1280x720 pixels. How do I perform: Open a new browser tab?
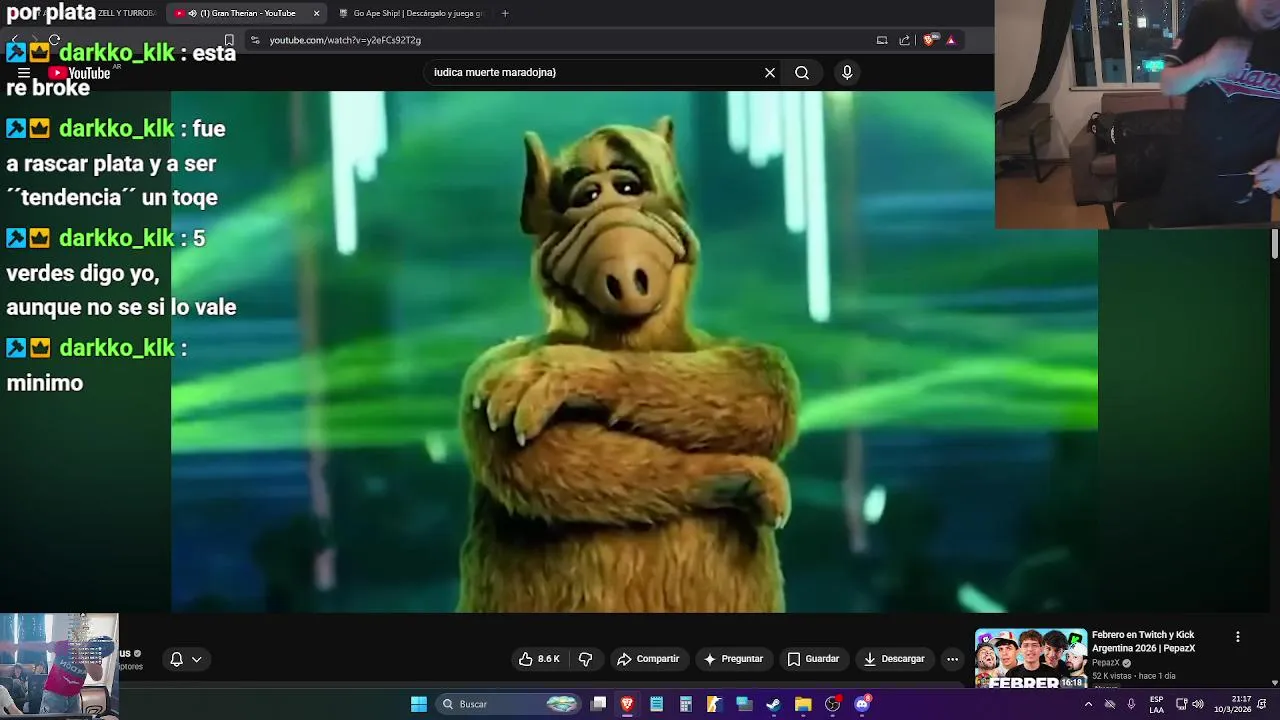[x=505, y=13]
